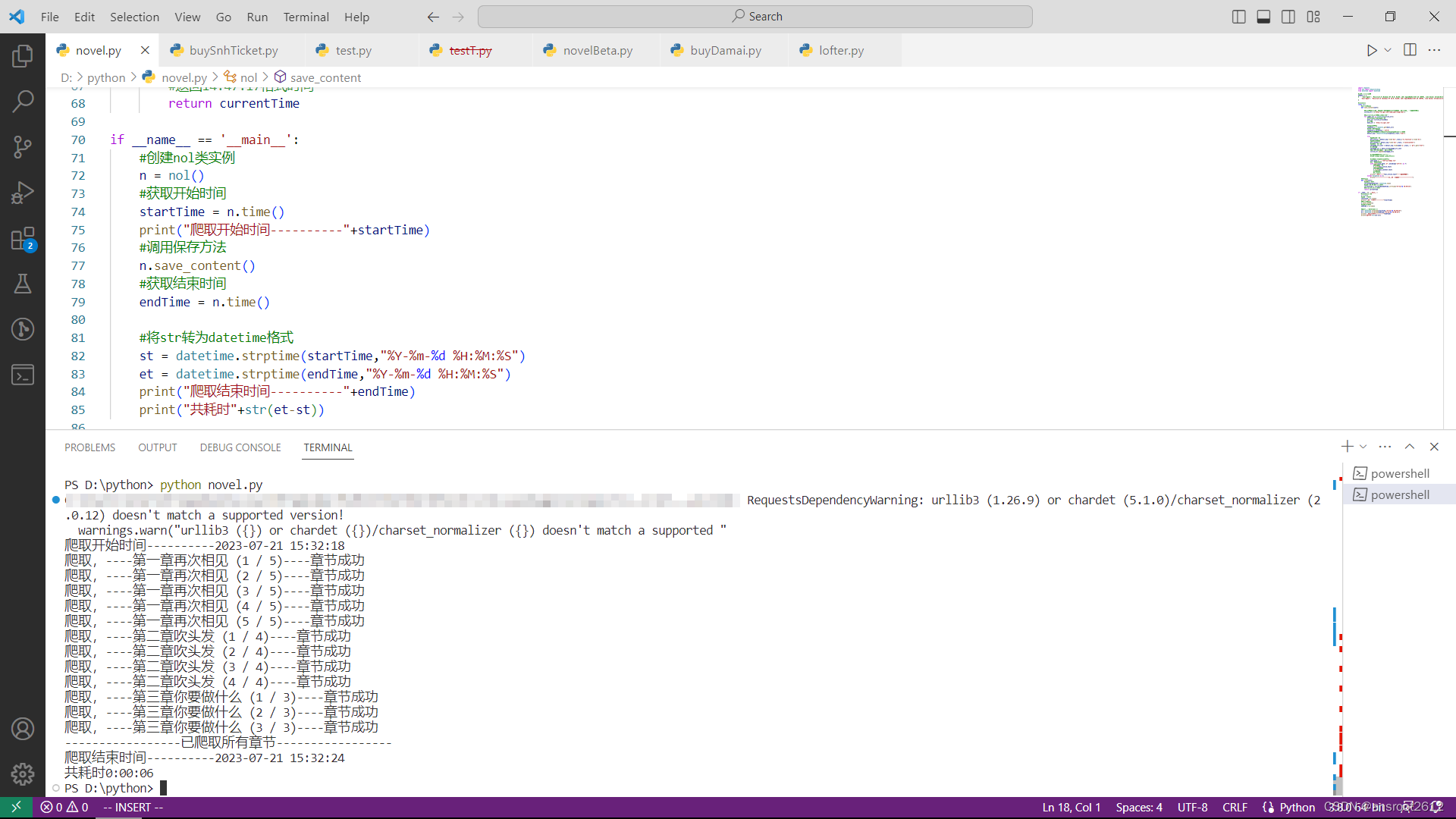Click the top Search command center field

755,17
